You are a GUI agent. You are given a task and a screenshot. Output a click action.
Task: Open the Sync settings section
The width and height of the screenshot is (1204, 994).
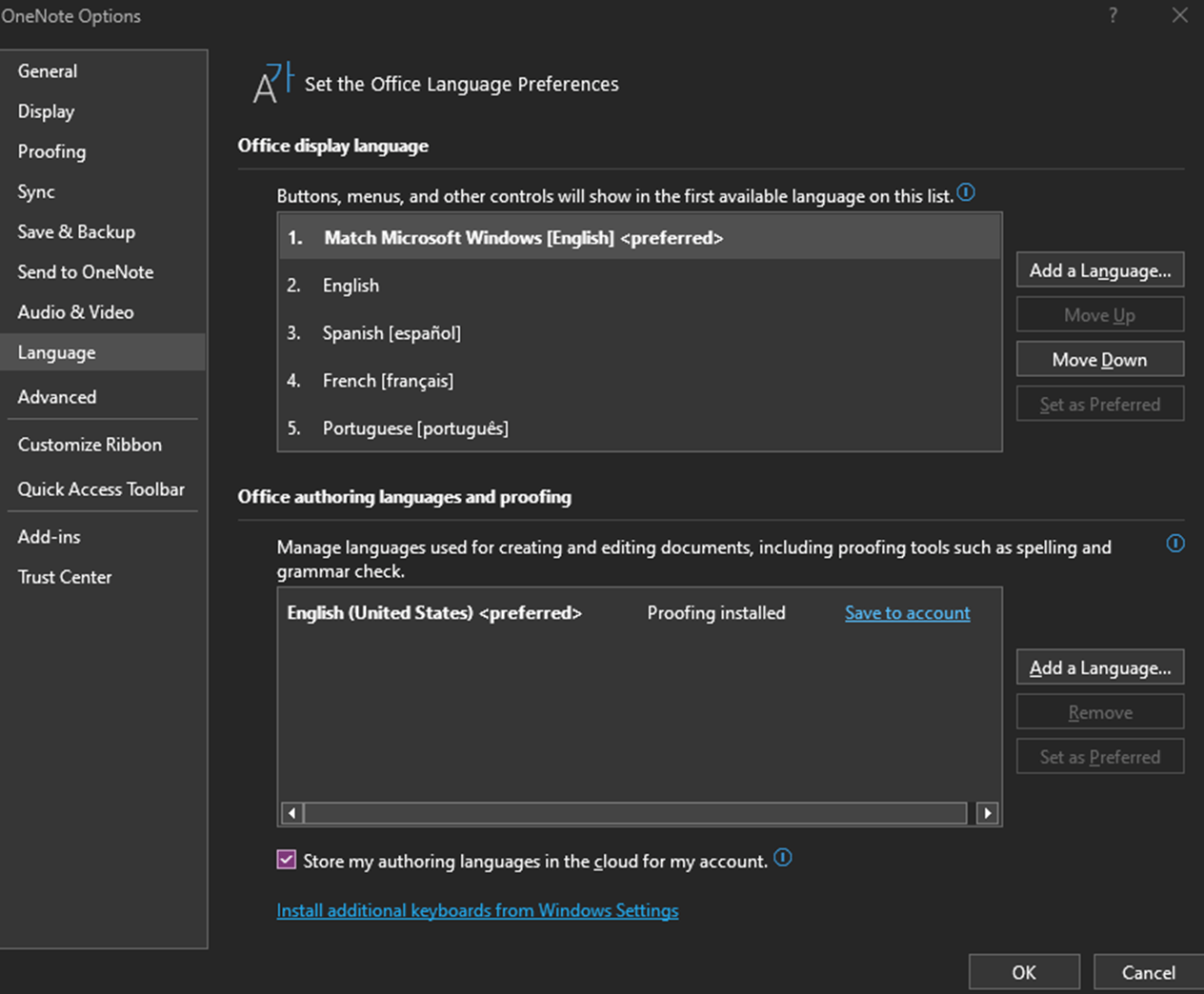[35, 191]
